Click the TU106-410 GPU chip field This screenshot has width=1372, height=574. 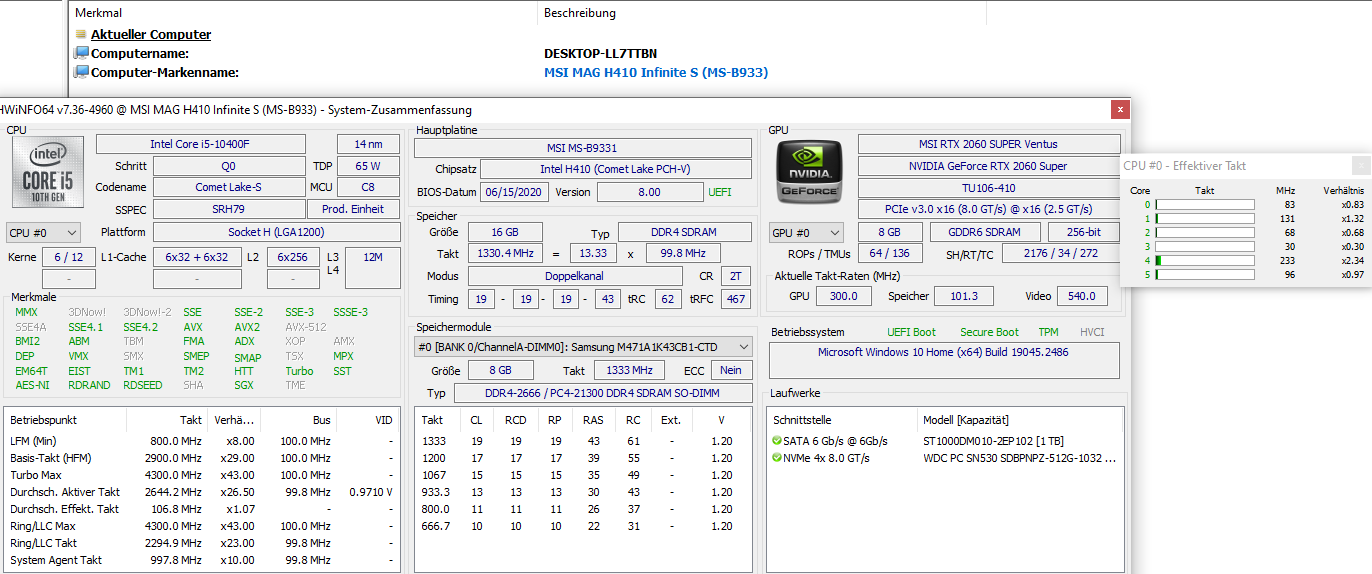click(988, 188)
